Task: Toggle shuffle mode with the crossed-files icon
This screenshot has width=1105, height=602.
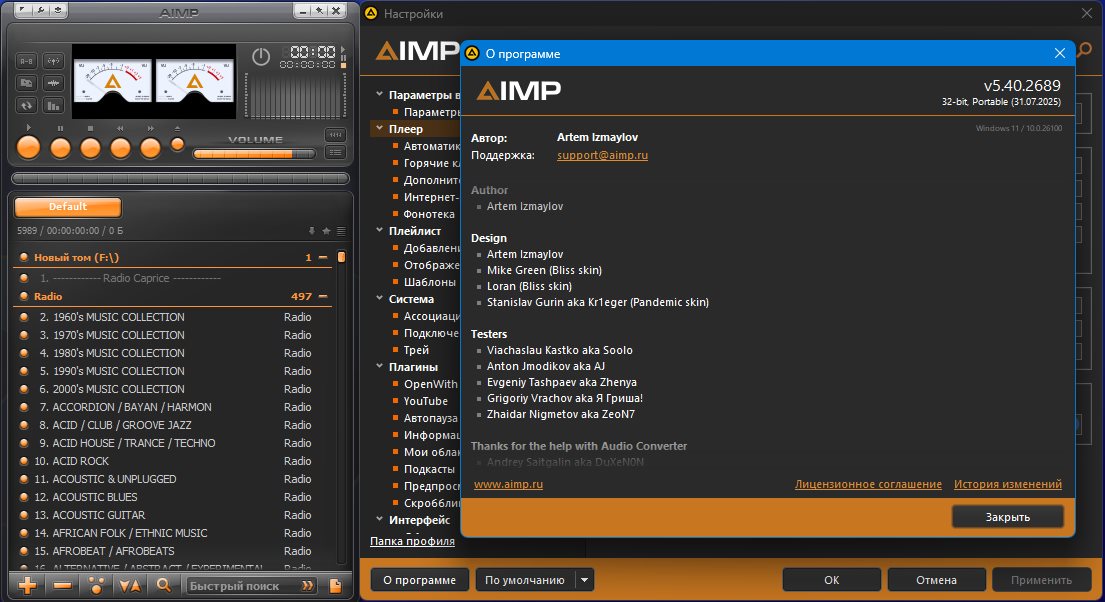Action: (26, 83)
